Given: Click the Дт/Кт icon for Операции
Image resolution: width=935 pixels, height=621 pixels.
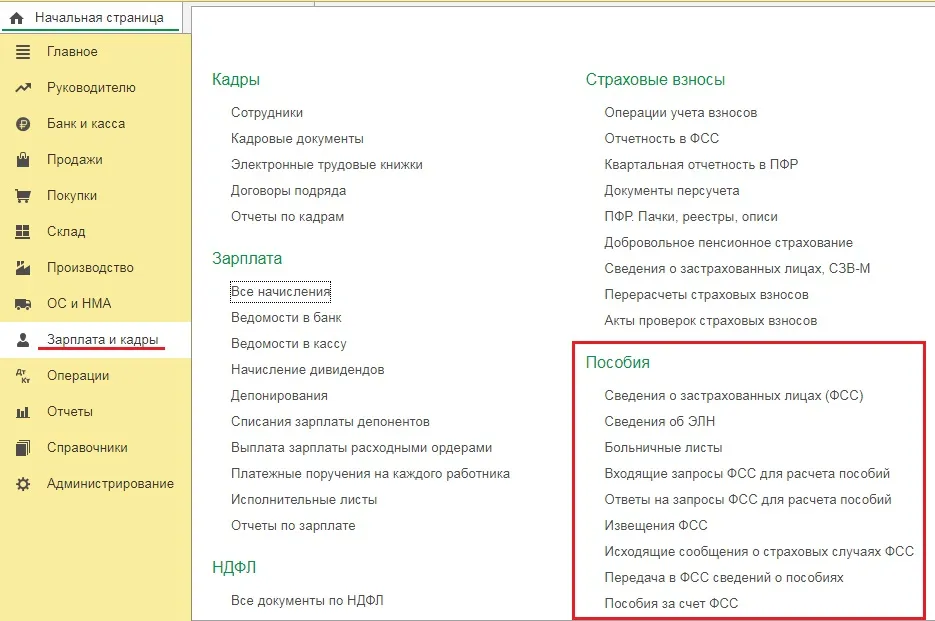Looking at the screenshot, I should [x=23, y=376].
